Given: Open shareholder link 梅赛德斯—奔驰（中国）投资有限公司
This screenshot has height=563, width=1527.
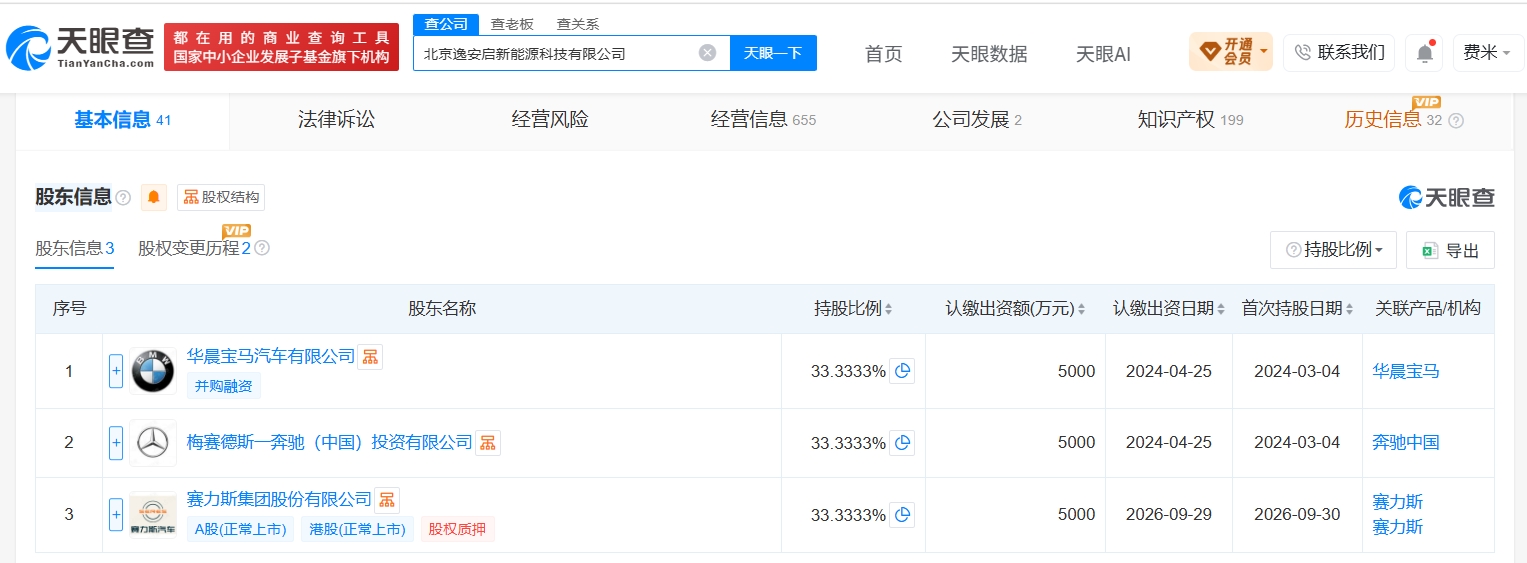Looking at the screenshot, I should [330, 442].
